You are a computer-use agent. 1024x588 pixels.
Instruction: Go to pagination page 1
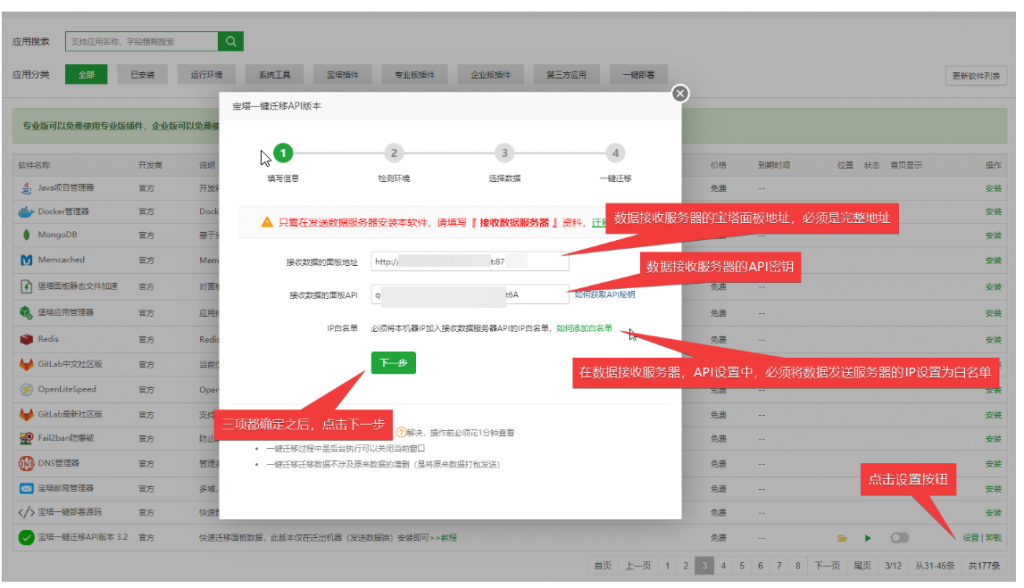667,566
